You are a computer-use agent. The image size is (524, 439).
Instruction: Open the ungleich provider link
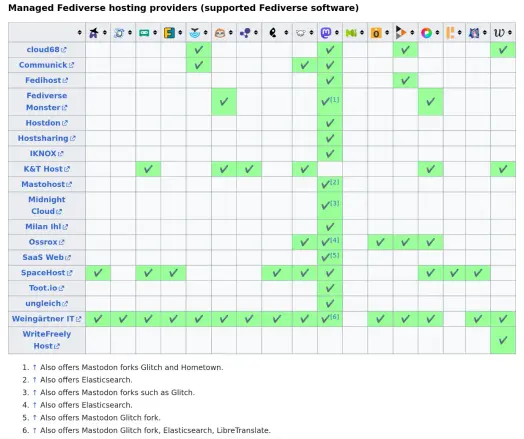46,303
